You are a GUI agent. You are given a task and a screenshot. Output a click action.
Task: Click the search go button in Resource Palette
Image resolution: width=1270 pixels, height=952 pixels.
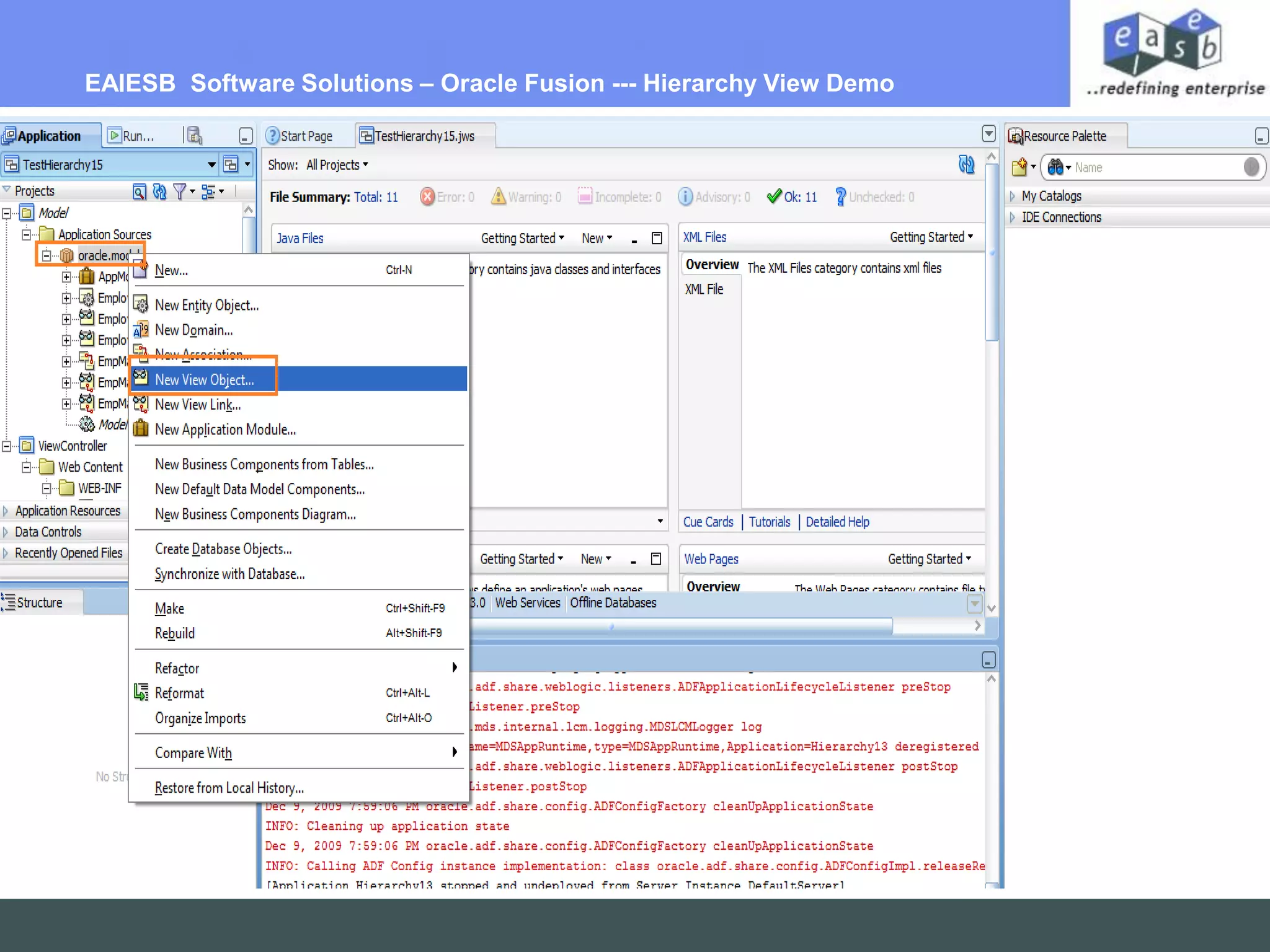[1251, 167]
